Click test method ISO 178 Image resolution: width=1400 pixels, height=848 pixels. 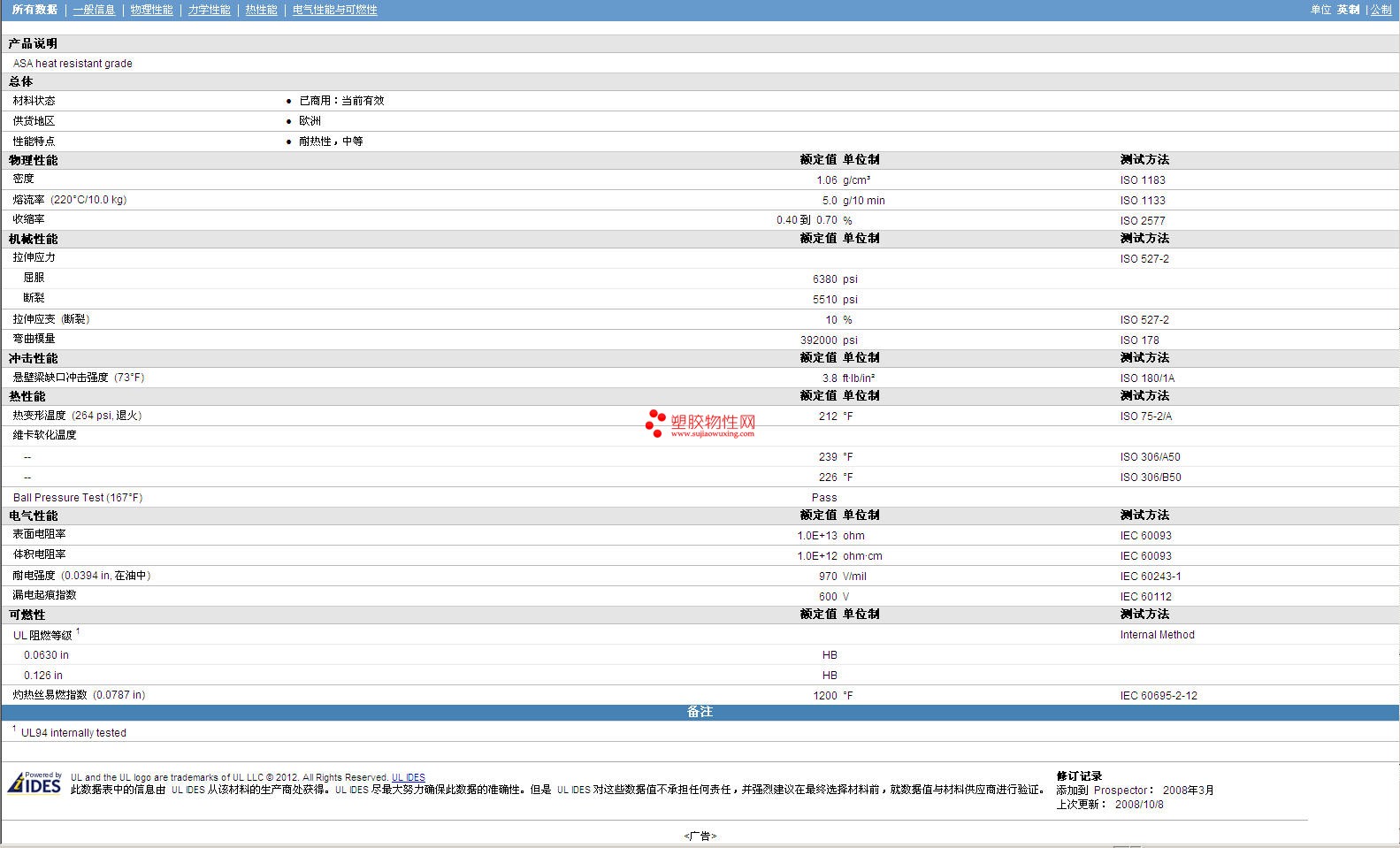pyautogui.click(x=1139, y=340)
